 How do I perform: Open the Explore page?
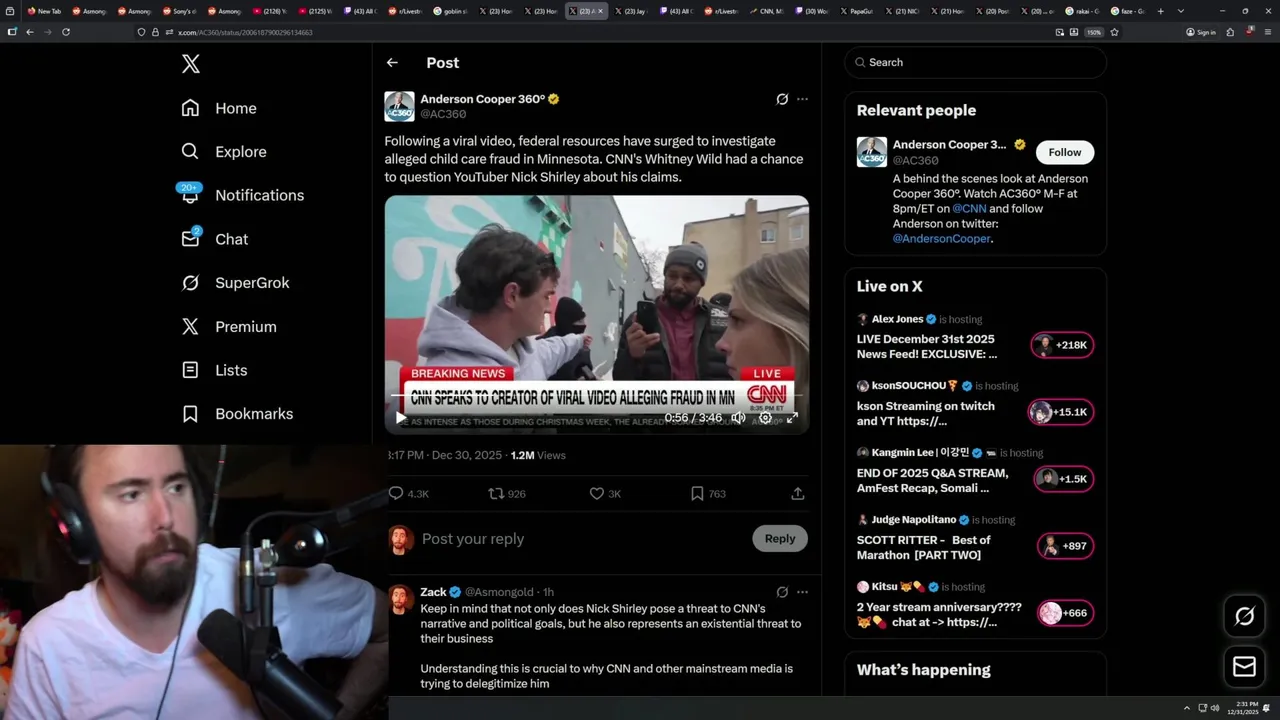224,152
